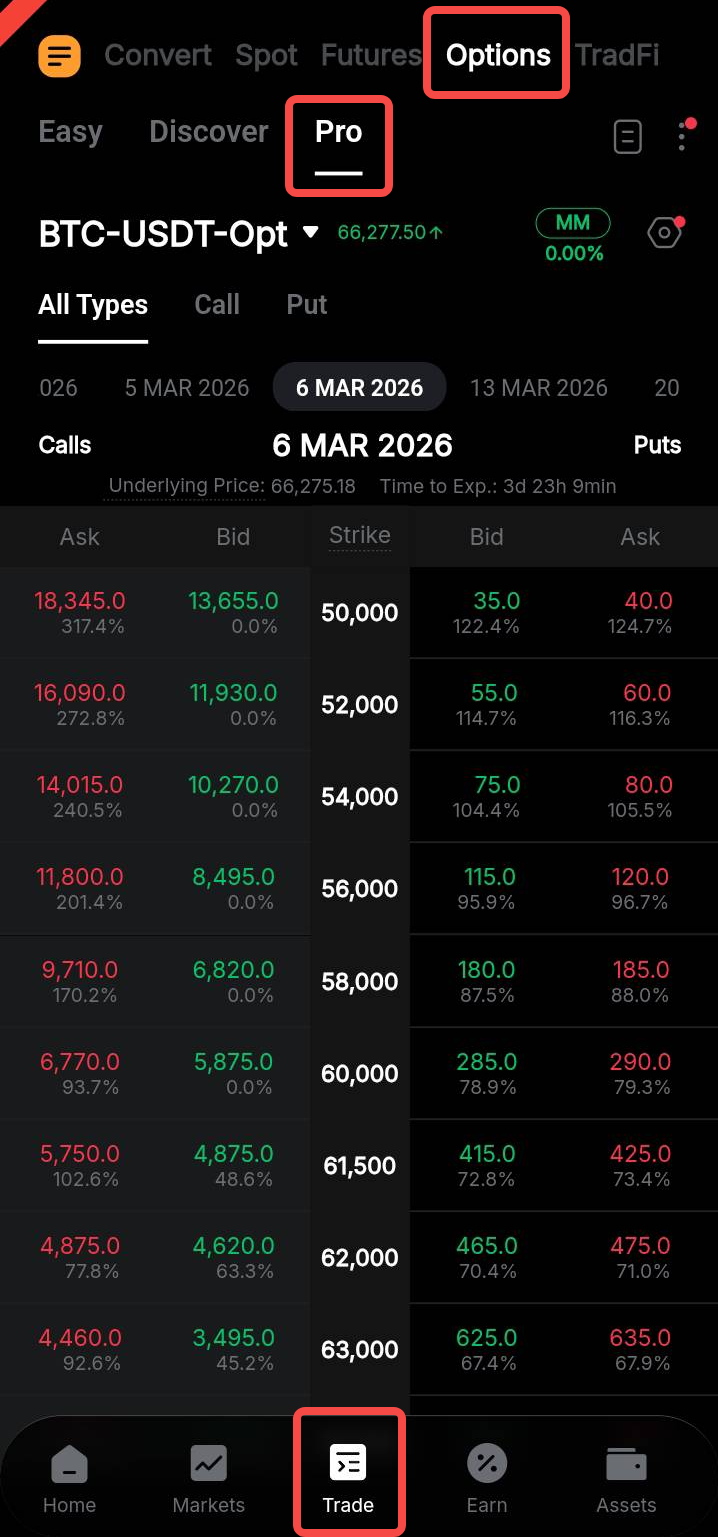Open the hexagon settings icon
The width and height of the screenshot is (718, 1537).
coord(664,234)
